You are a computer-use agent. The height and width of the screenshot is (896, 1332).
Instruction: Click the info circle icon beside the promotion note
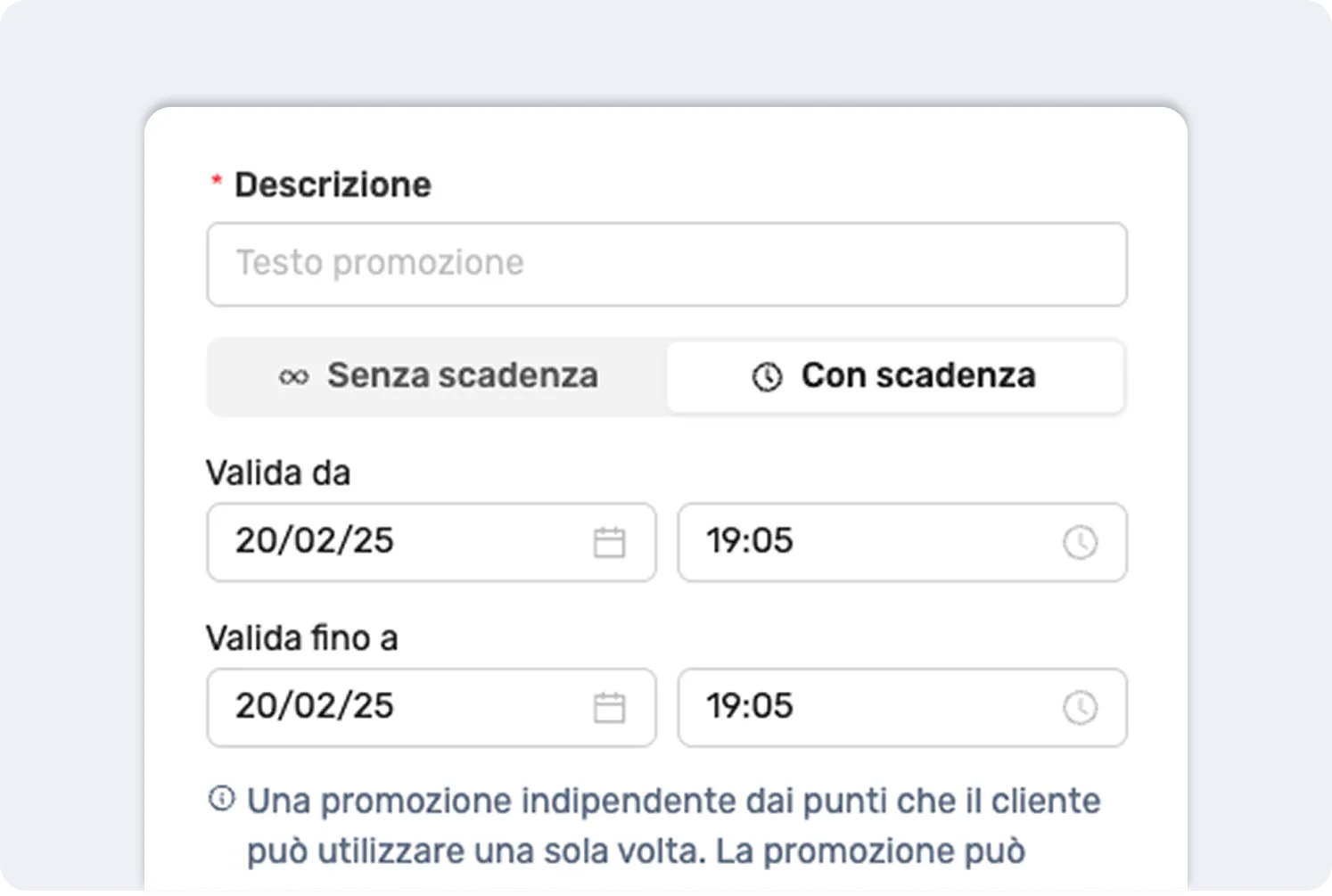tap(220, 799)
